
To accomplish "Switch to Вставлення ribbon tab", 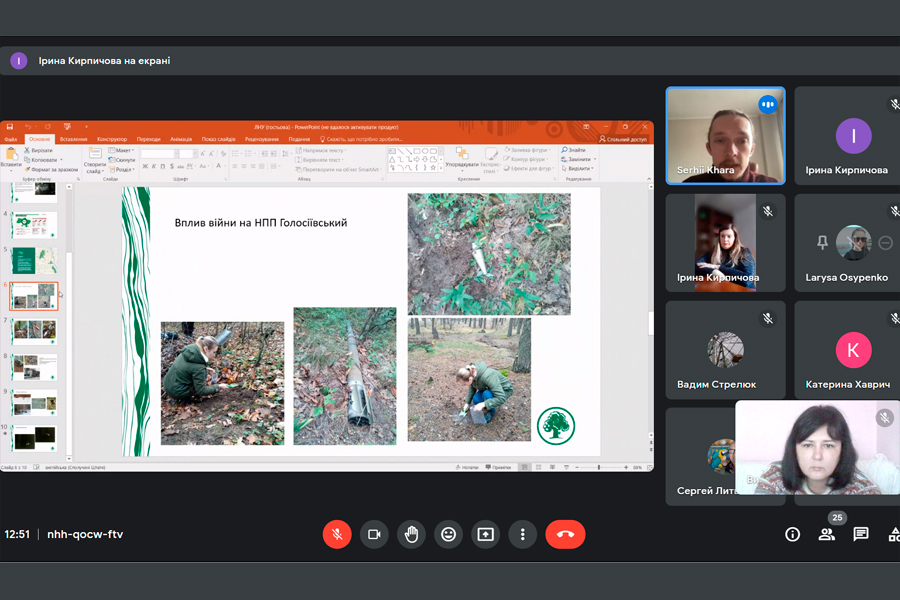I will coord(73,139).
